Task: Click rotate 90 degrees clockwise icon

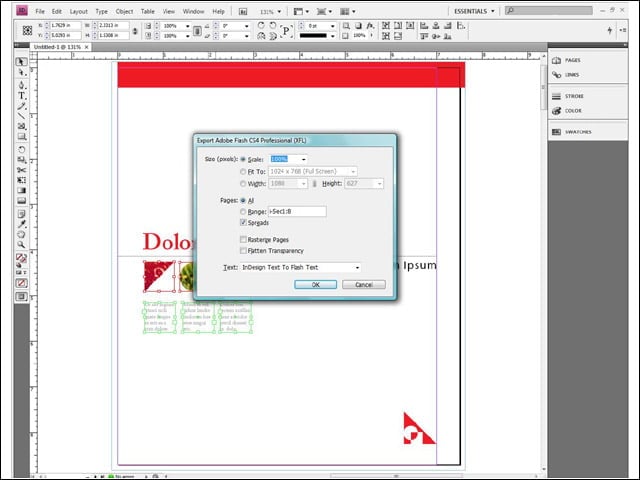Action: 261,25
